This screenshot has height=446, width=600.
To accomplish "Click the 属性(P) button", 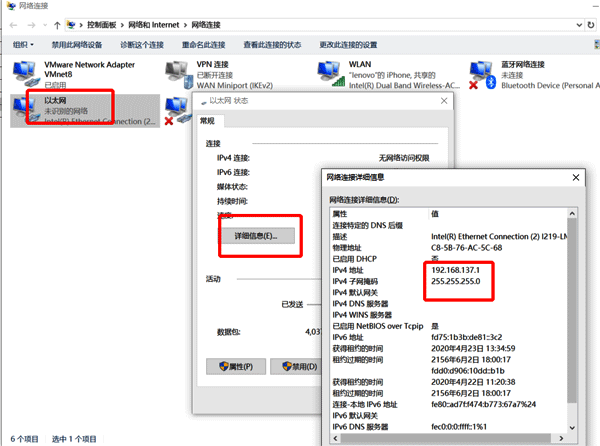I will click(x=235, y=366).
